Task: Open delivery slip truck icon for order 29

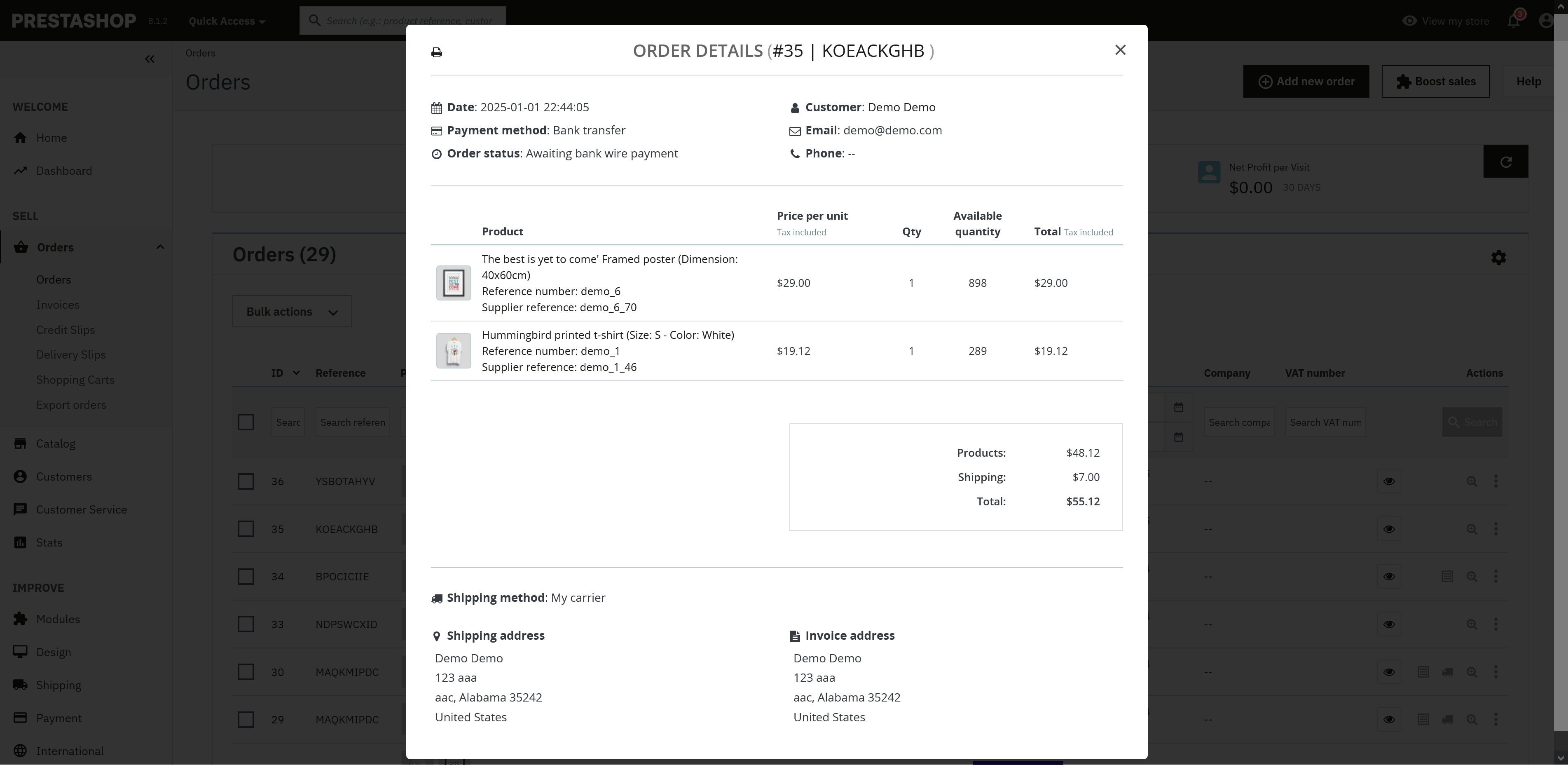Action: pyautogui.click(x=1447, y=719)
